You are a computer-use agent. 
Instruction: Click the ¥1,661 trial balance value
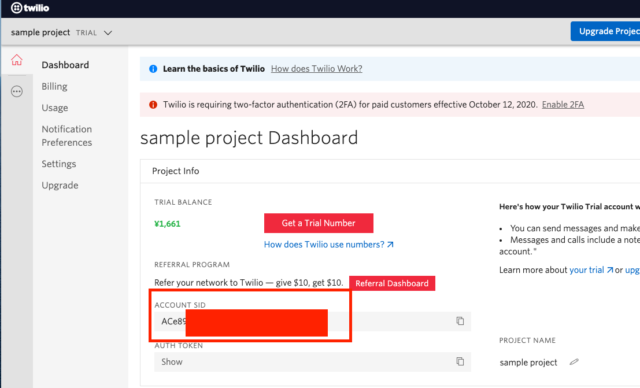167,224
